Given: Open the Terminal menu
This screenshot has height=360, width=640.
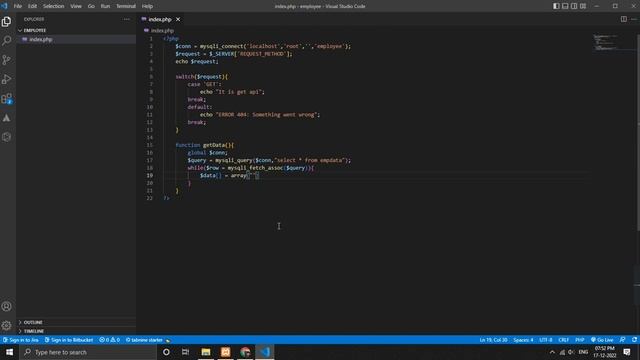Looking at the screenshot, I should [126, 6].
